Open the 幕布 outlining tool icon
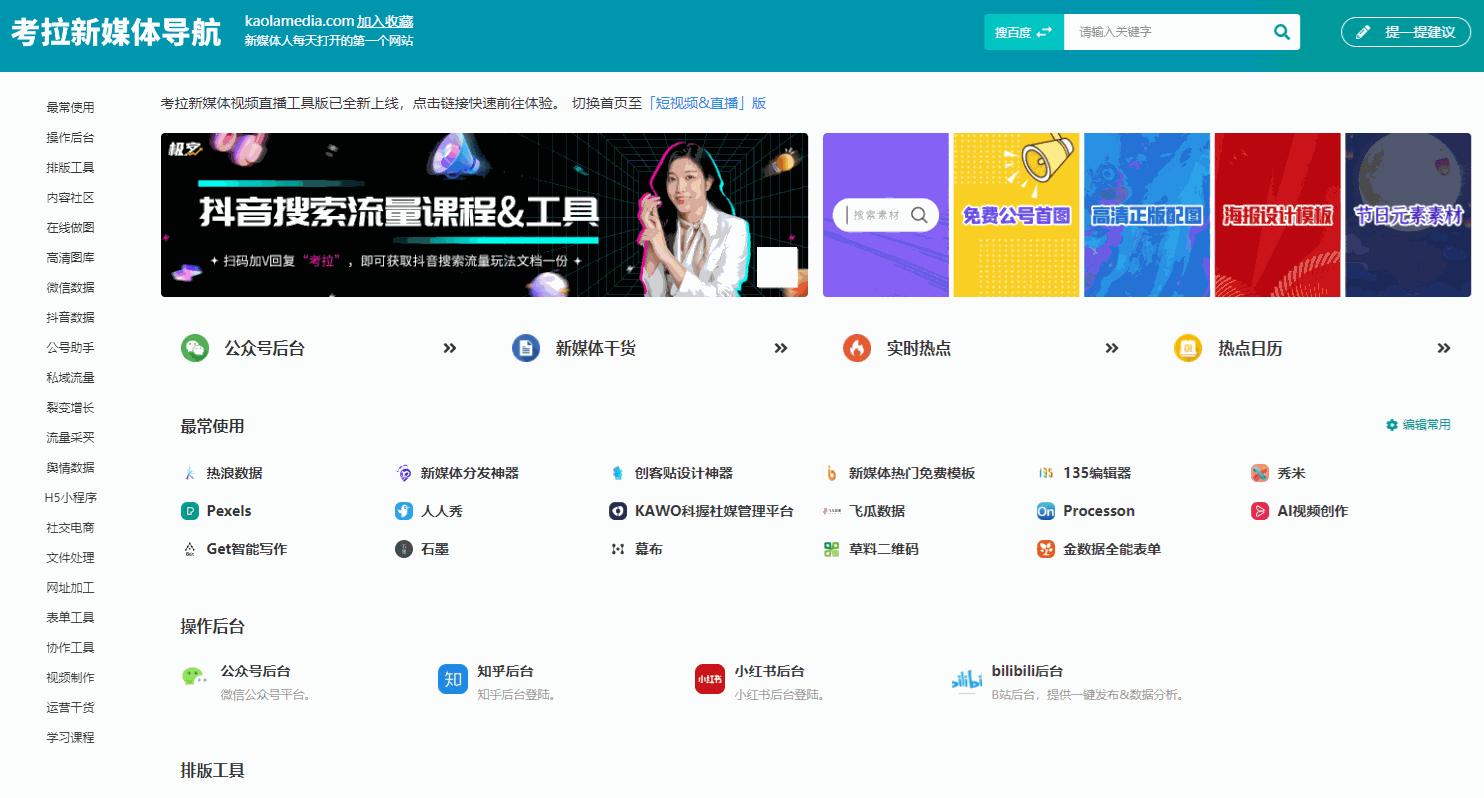Screen dimensions: 1484x798 (x=616, y=548)
